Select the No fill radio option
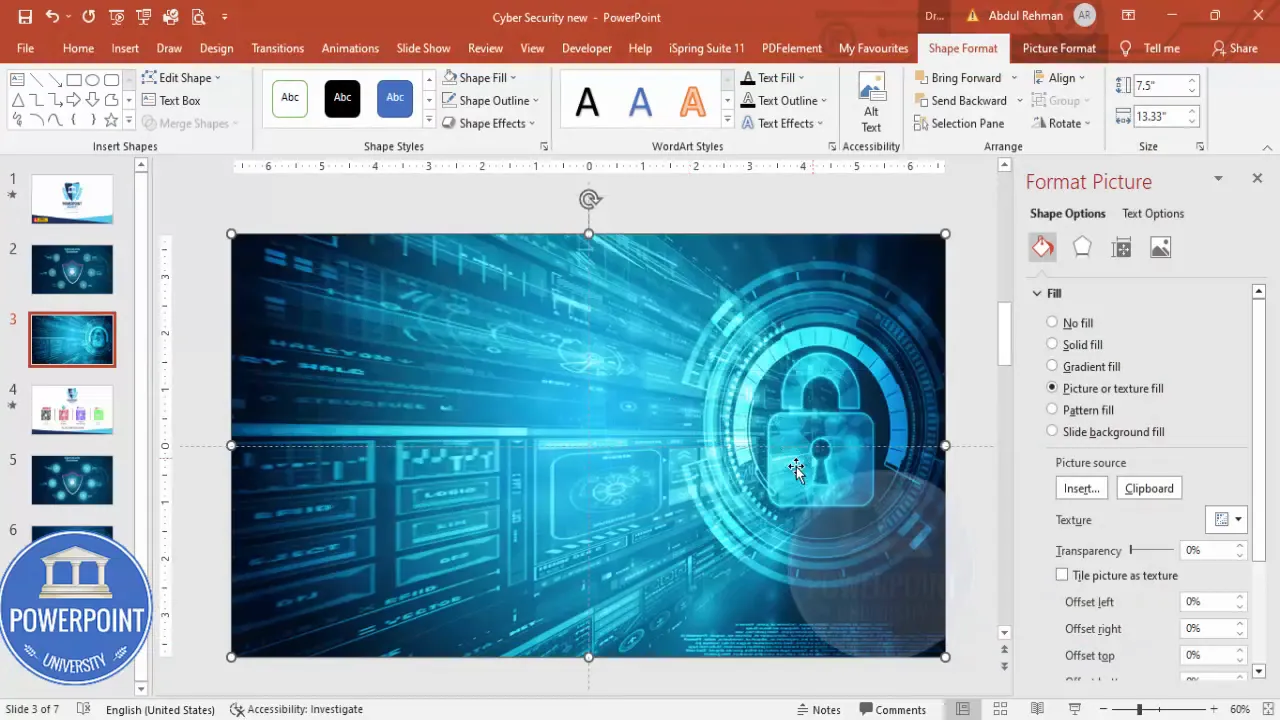The image size is (1280, 720). [1052, 323]
